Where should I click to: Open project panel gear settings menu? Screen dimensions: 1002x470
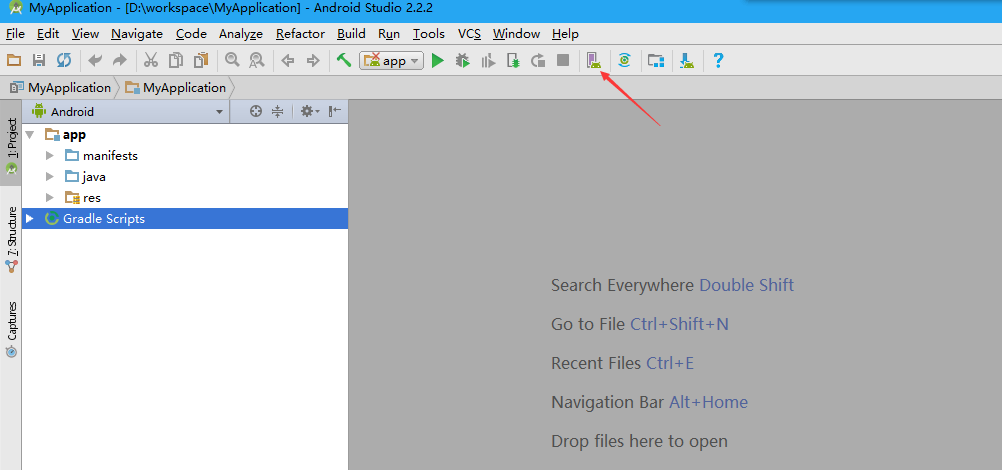pyautogui.click(x=309, y=111)
